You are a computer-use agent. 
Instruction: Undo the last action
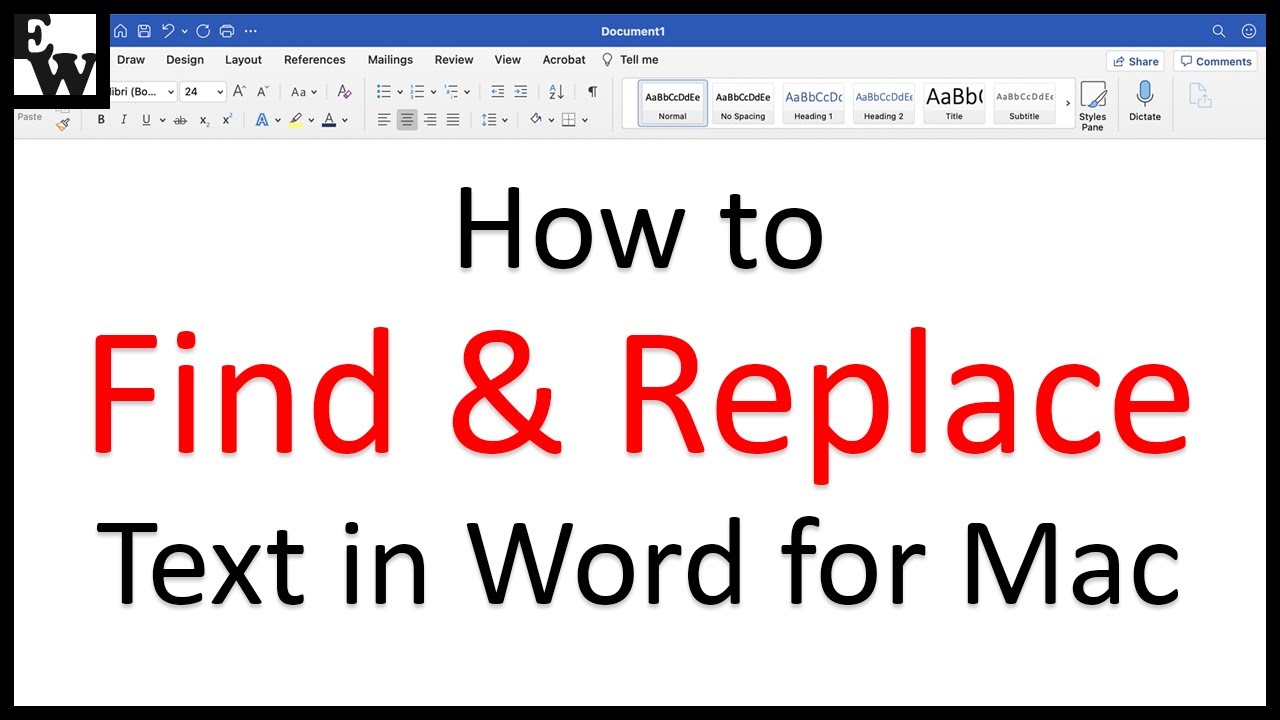tap(168, 31)
